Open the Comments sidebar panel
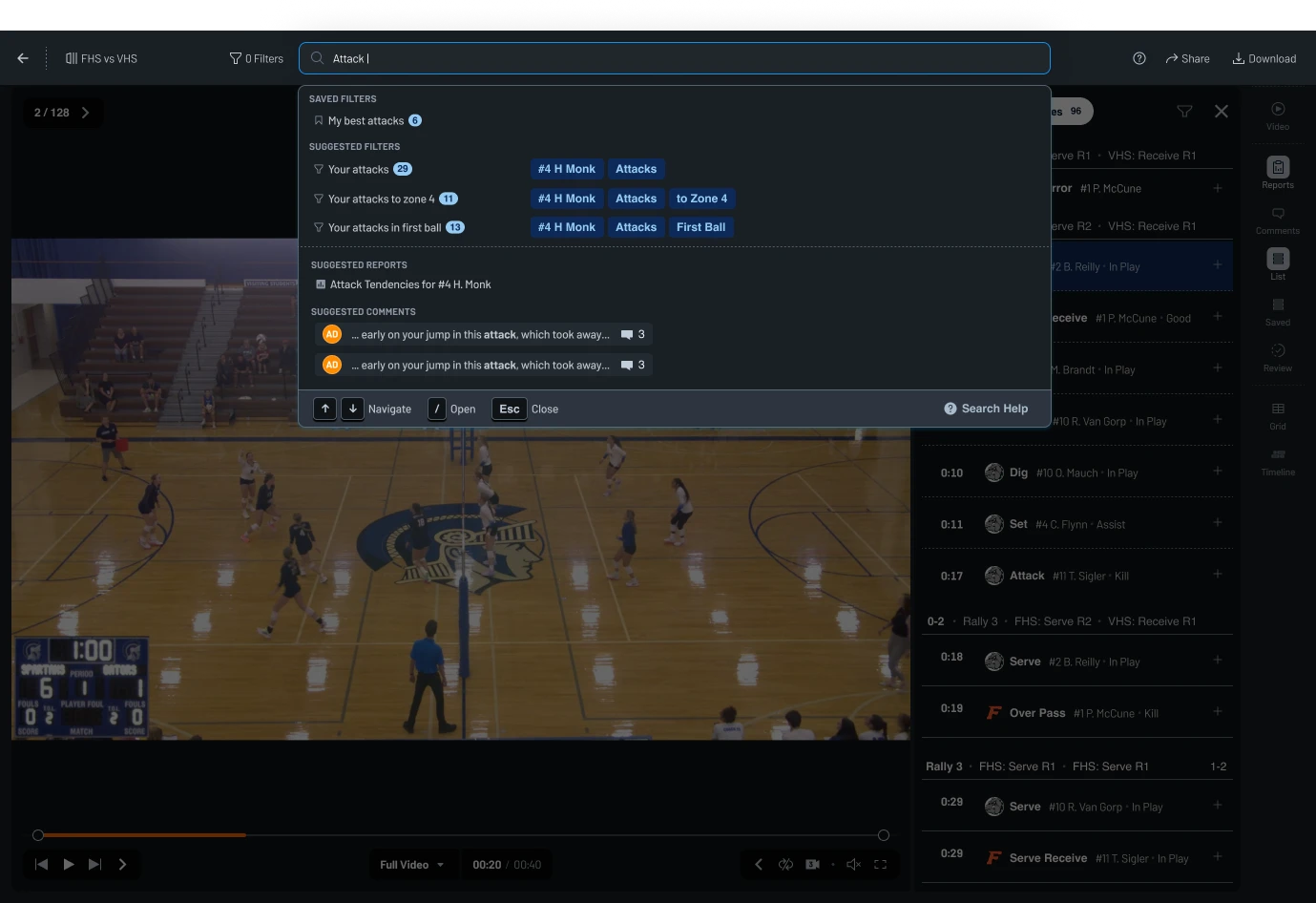 pyautogui.click(x=1278, y=220)
